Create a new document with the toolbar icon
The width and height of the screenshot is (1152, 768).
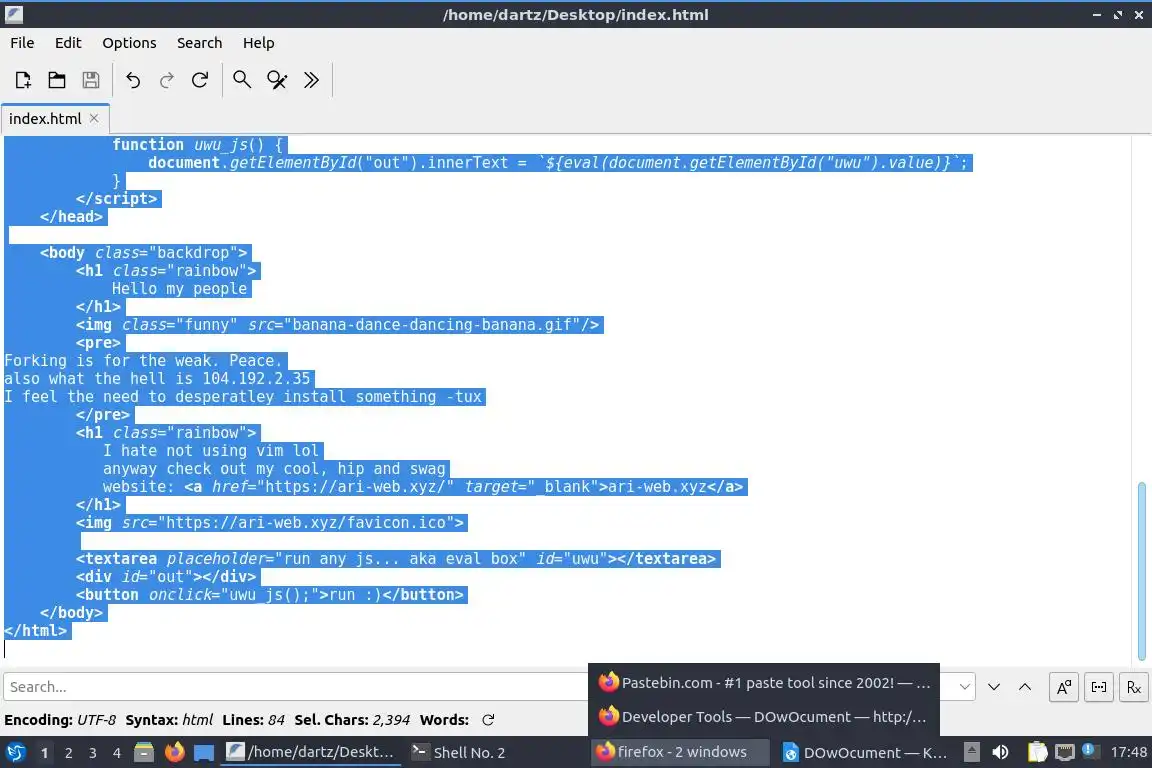point(23,79)
